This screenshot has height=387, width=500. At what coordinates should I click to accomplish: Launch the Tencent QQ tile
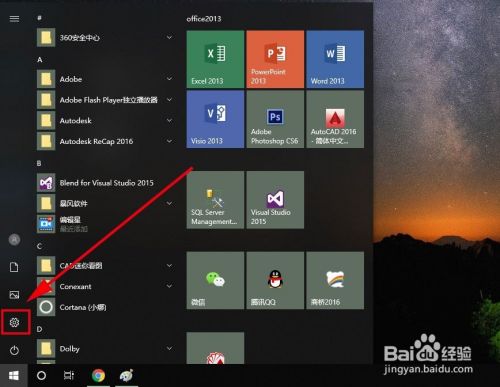pyautogui.click(x=275, y=280)
